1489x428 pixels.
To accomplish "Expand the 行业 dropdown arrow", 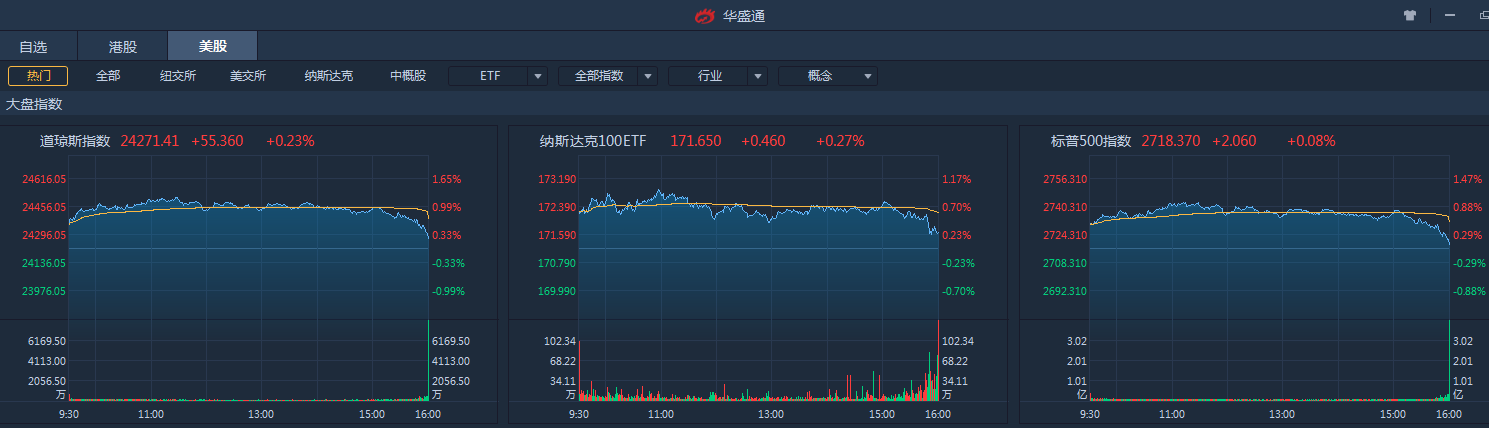I will coord(758,76).
